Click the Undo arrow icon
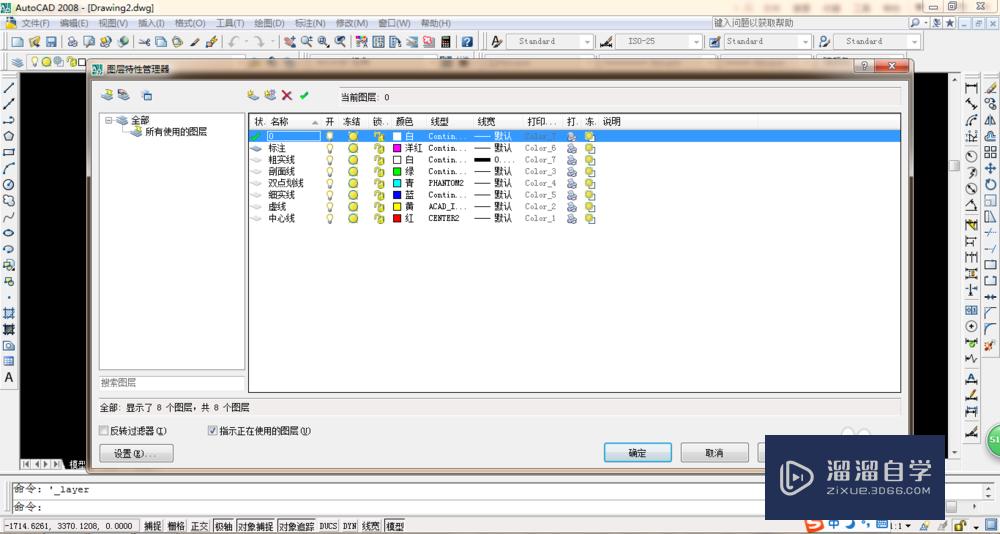Viewport: 1000px width, 534px height. coord(233,41)
